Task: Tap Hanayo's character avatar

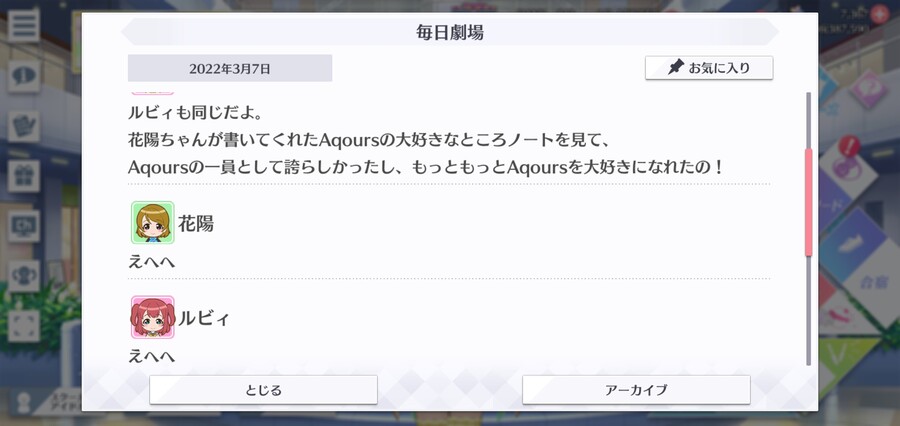Action: click(x=153, y=223)
